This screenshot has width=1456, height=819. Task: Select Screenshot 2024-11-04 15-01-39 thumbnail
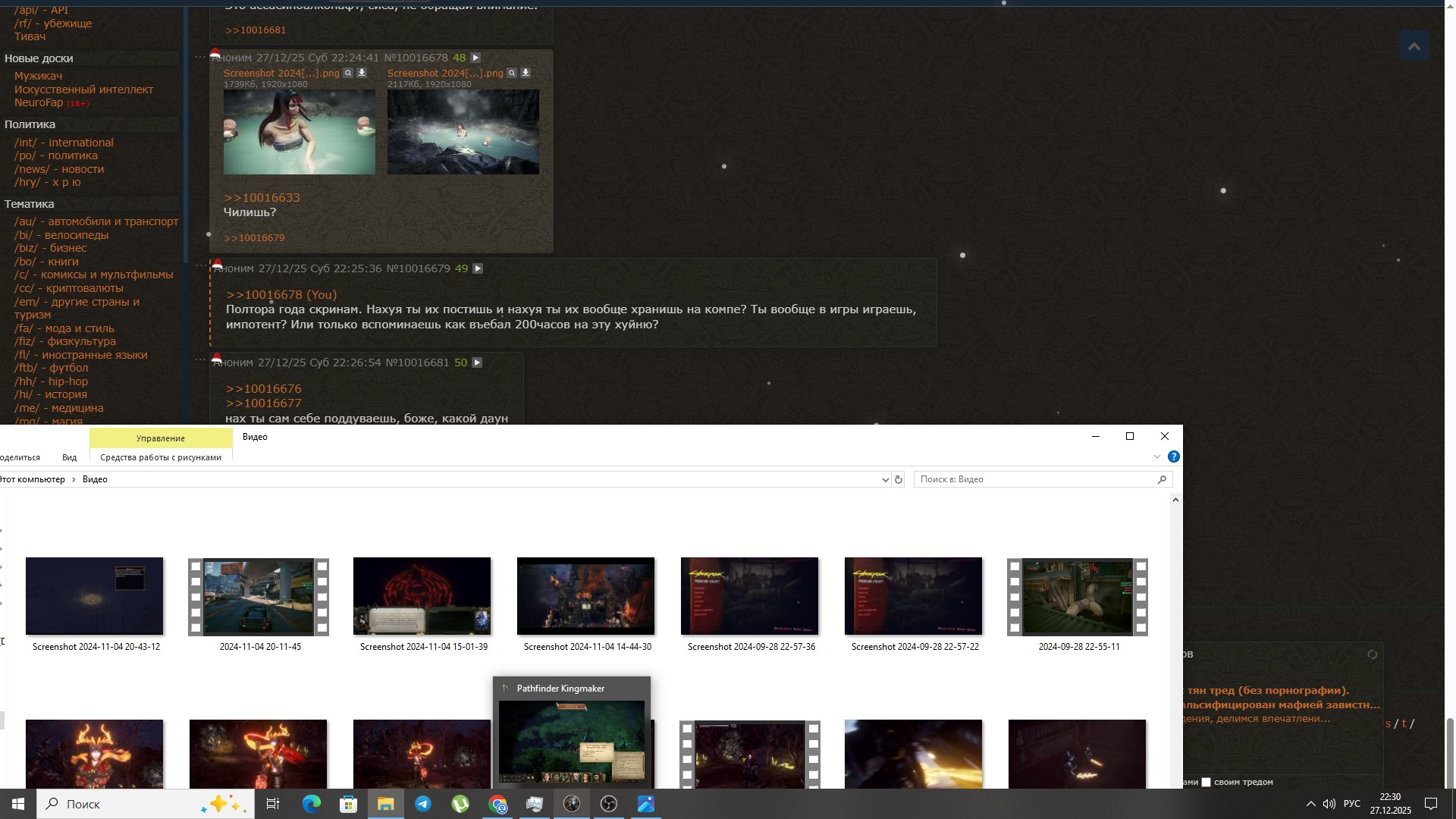click(x=422, y=596)
